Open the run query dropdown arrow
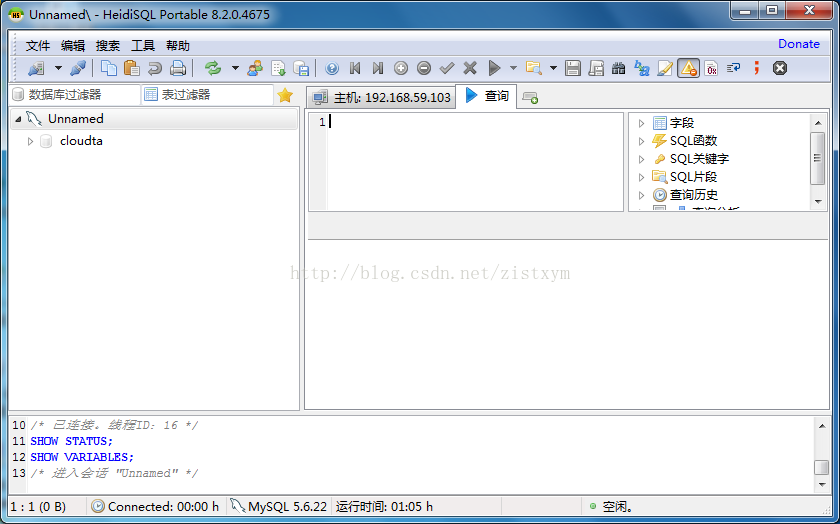This screenshot has width=840, height=524. coord(513,68)
